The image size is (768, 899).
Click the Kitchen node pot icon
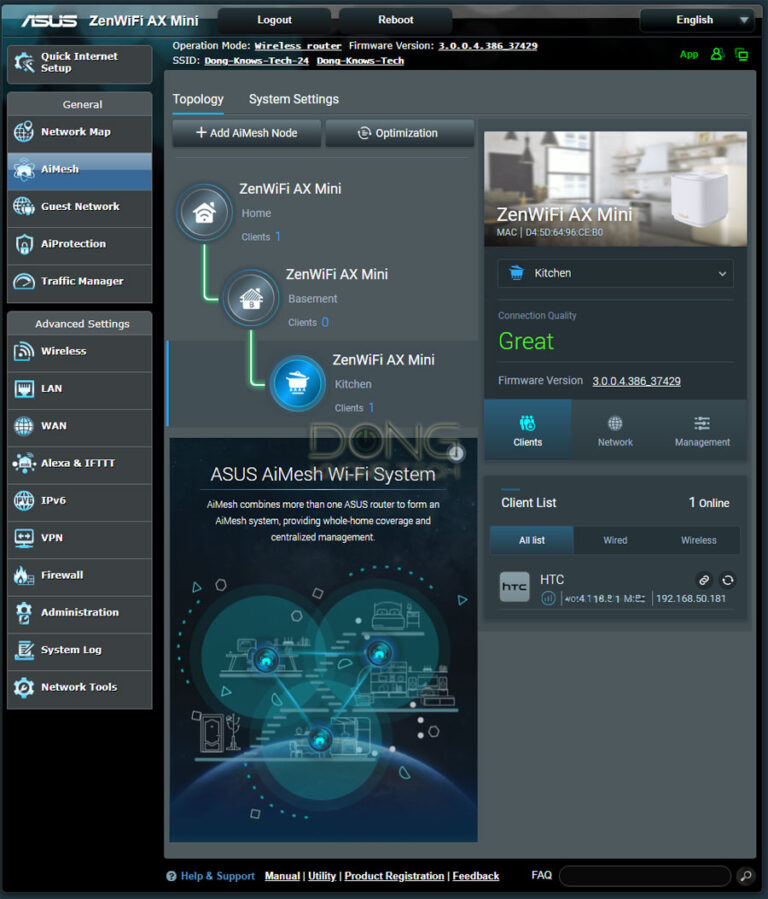tap(297, 383)
